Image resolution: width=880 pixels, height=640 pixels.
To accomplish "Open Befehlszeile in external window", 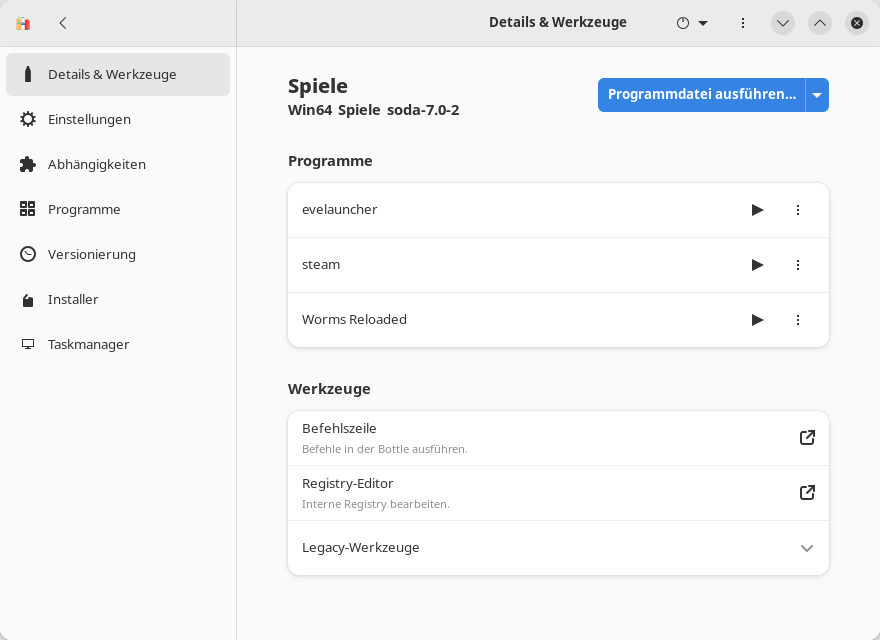I will (807, 438).
